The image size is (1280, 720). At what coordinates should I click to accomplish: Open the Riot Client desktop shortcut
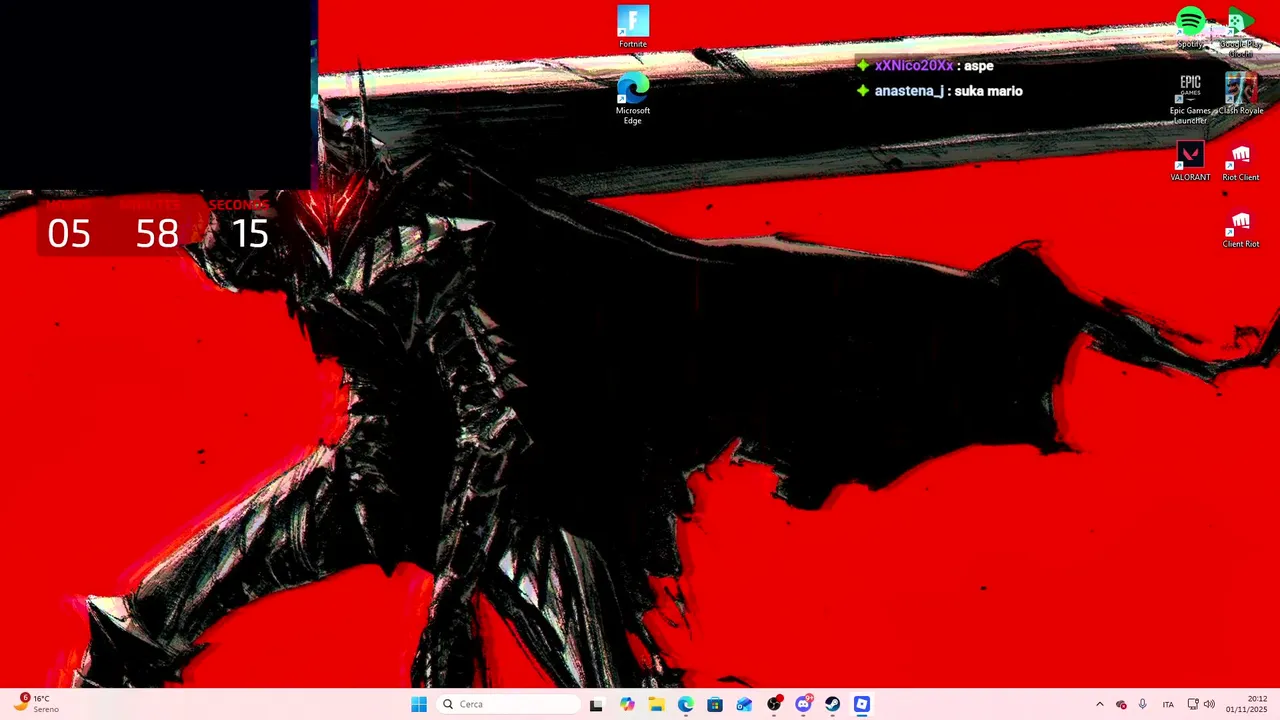1240,161
